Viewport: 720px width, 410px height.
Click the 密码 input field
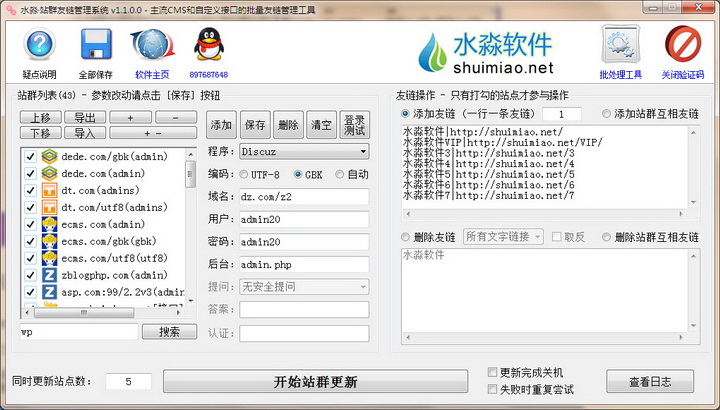[304, 242]
